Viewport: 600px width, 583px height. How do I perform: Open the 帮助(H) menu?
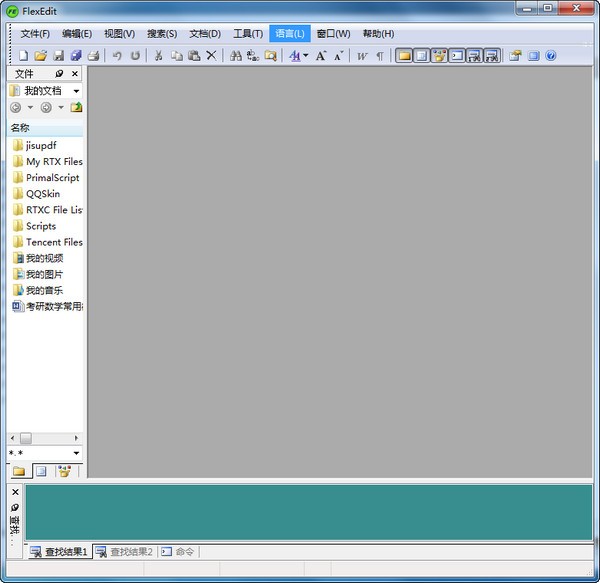[x=378, y=34]
